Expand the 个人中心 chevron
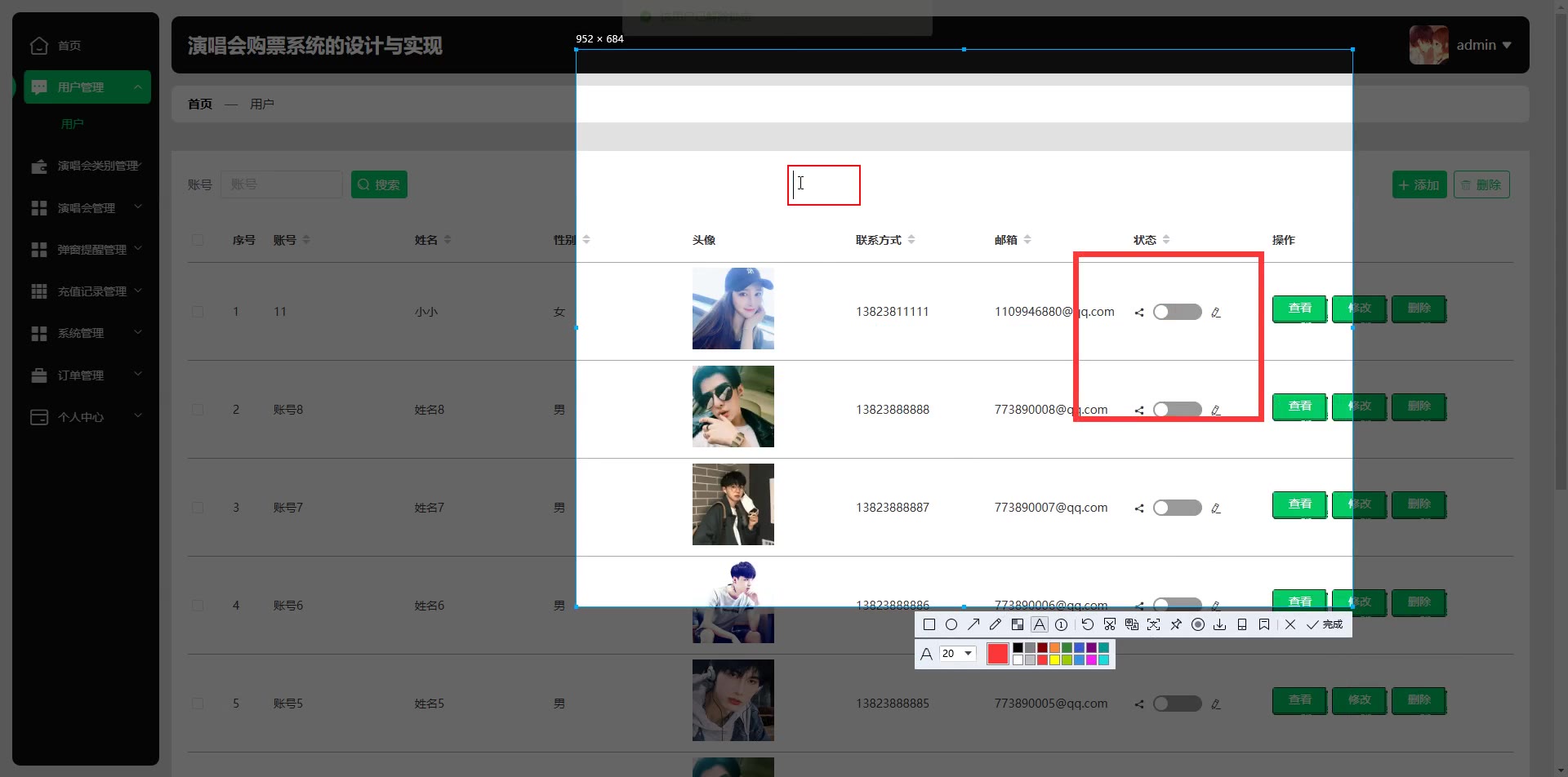The width and height of the screenshot is (1568, 777). click(138, 416)
